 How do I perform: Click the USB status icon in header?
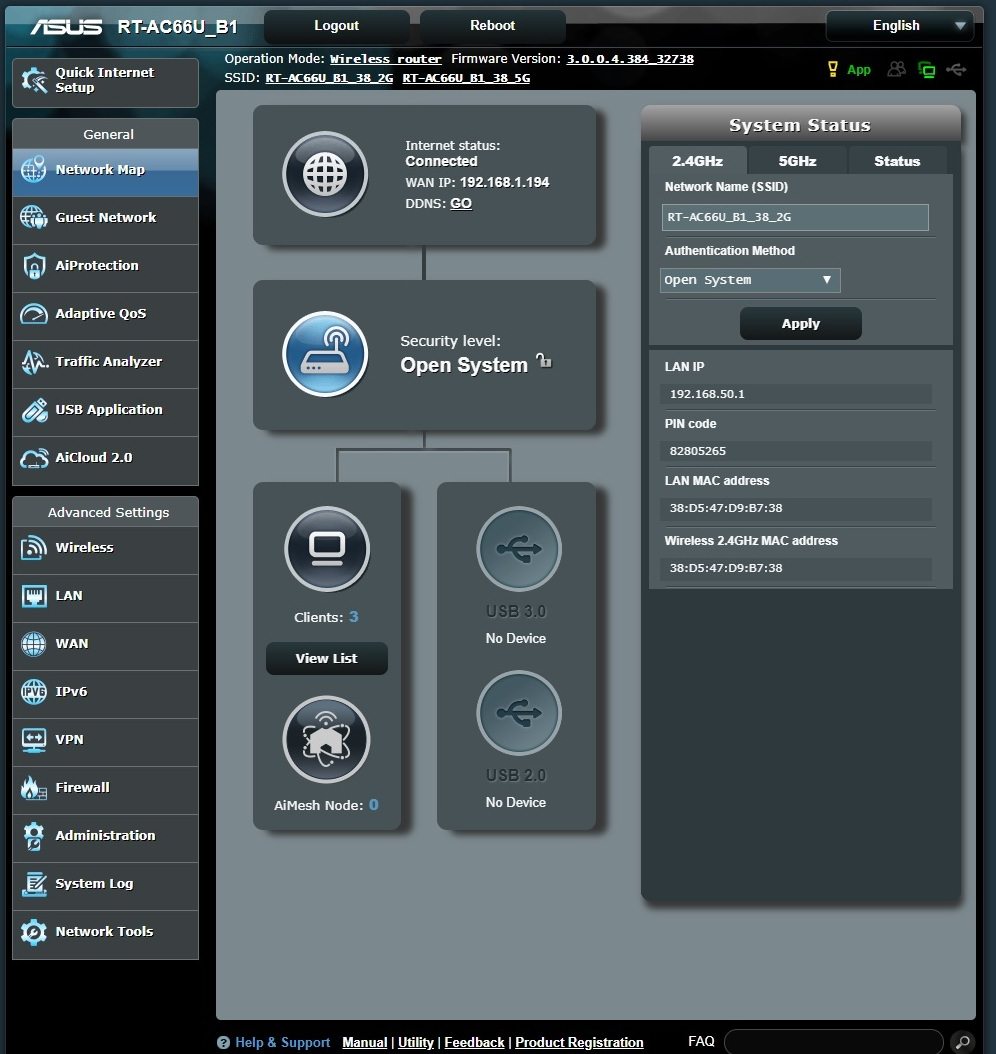point(956,69)
